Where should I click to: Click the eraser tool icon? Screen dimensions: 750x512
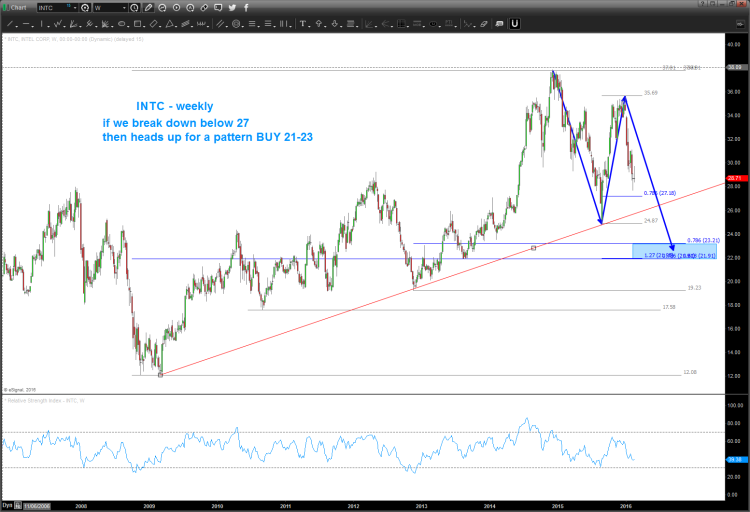point(483,23)
